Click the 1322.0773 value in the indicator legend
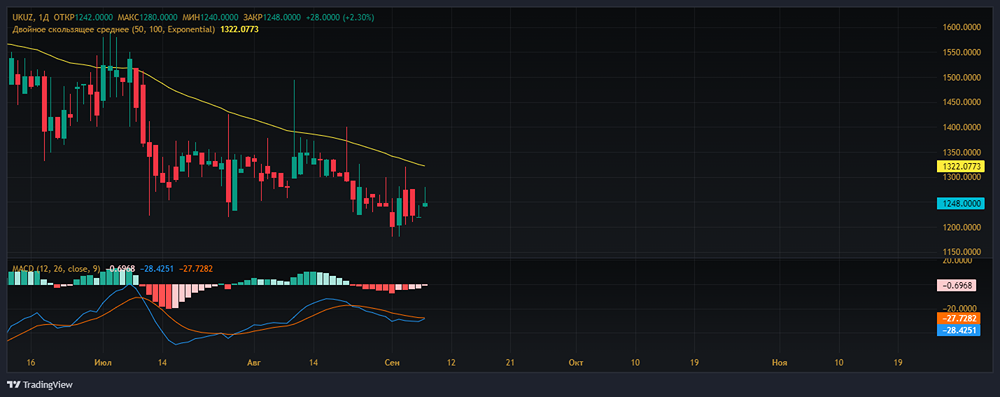The image size is (1000, 397). tap(239, 29)
